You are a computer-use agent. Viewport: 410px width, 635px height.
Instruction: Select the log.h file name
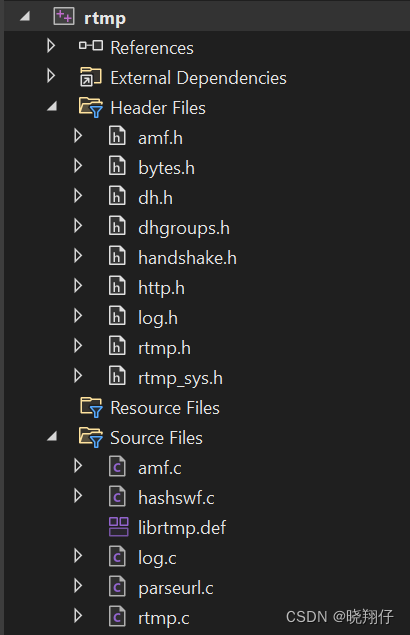[x=158, y=318]
